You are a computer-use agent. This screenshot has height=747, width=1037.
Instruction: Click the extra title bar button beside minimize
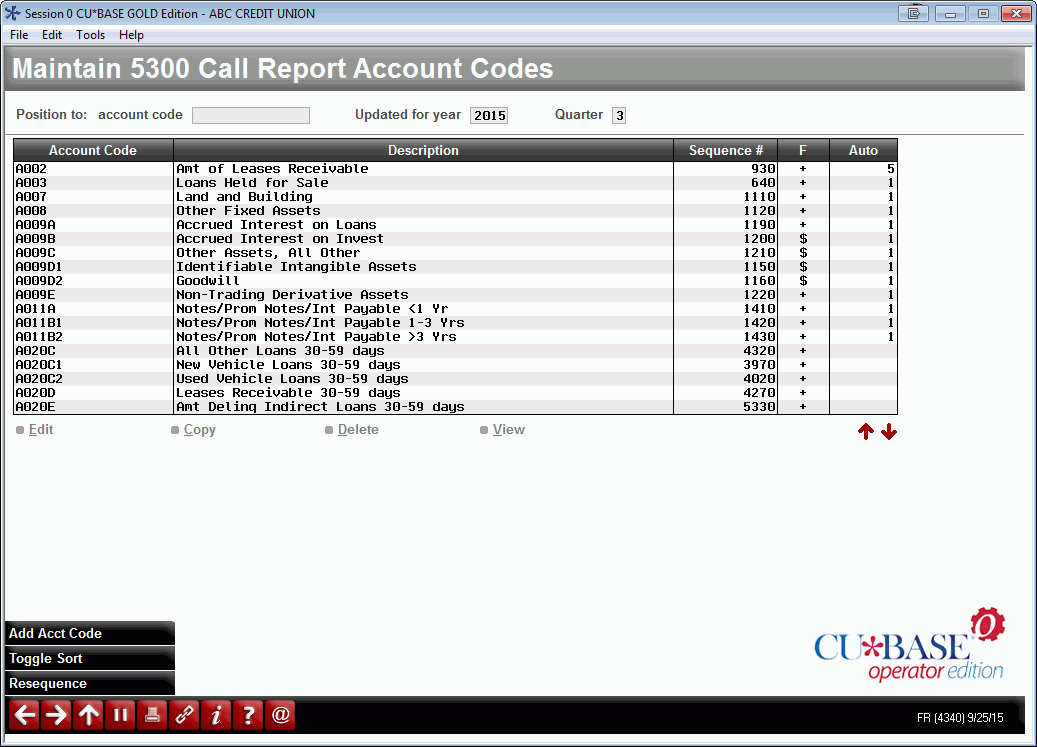913,13
